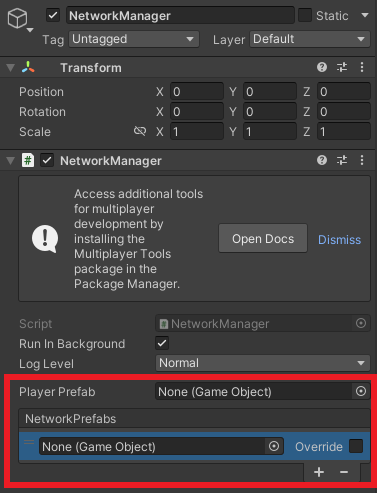Click the NetworkManager script hash icon
This screenshot has width=377, height=493.
pos(28,160)
